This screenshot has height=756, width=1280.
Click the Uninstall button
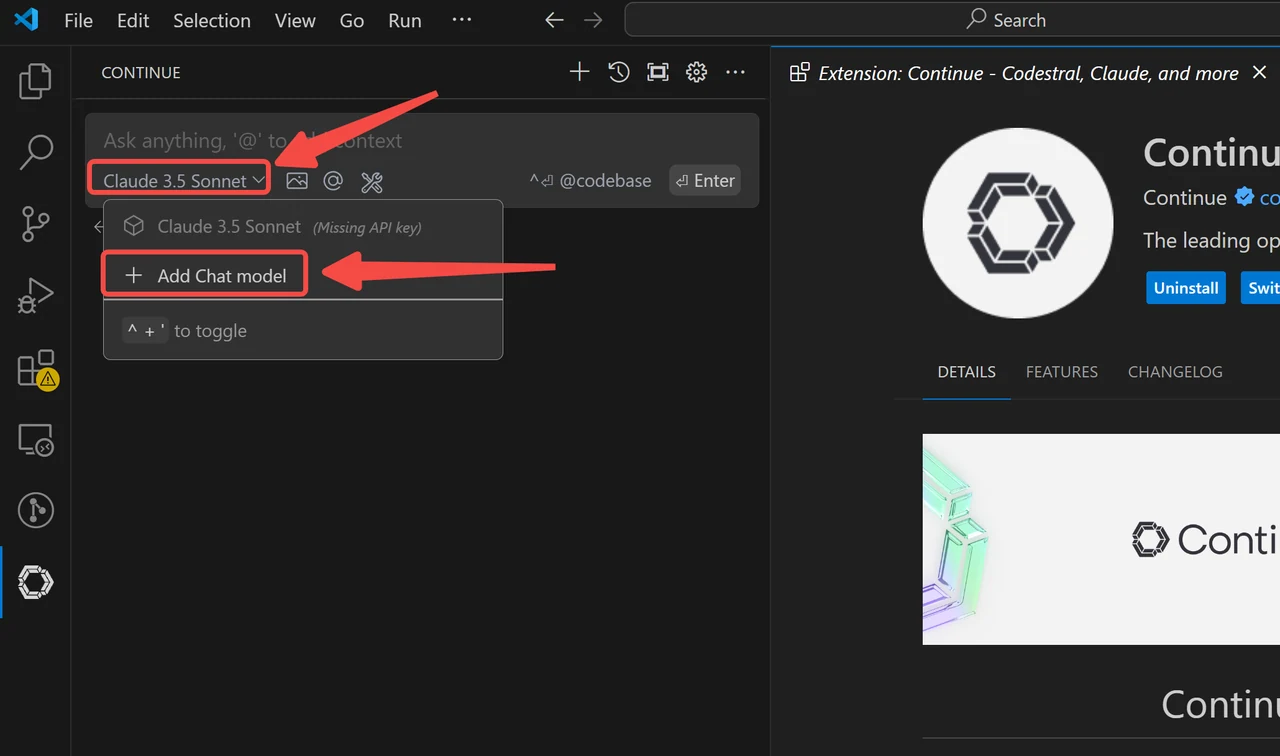[x=1186, y=288]
